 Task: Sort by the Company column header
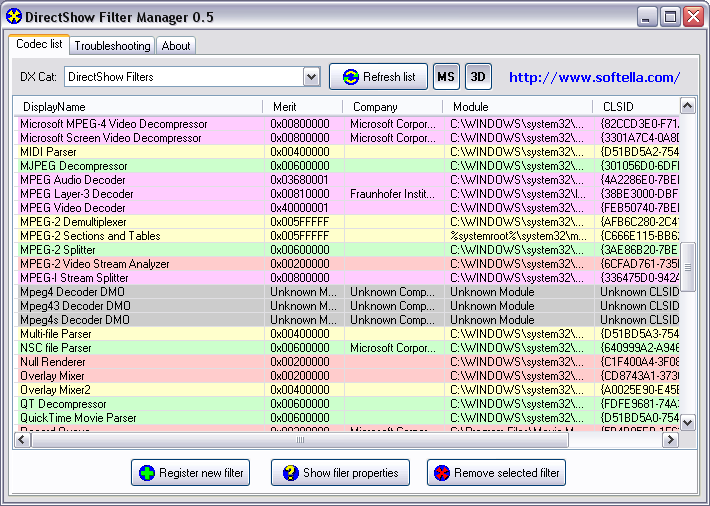tap(393, 107)
